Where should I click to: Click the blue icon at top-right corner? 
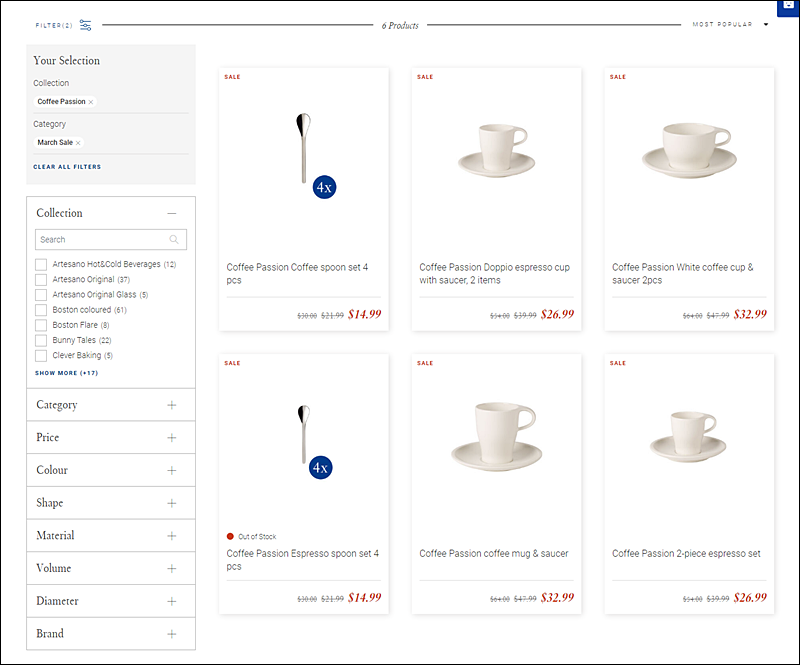coord(788,6)
